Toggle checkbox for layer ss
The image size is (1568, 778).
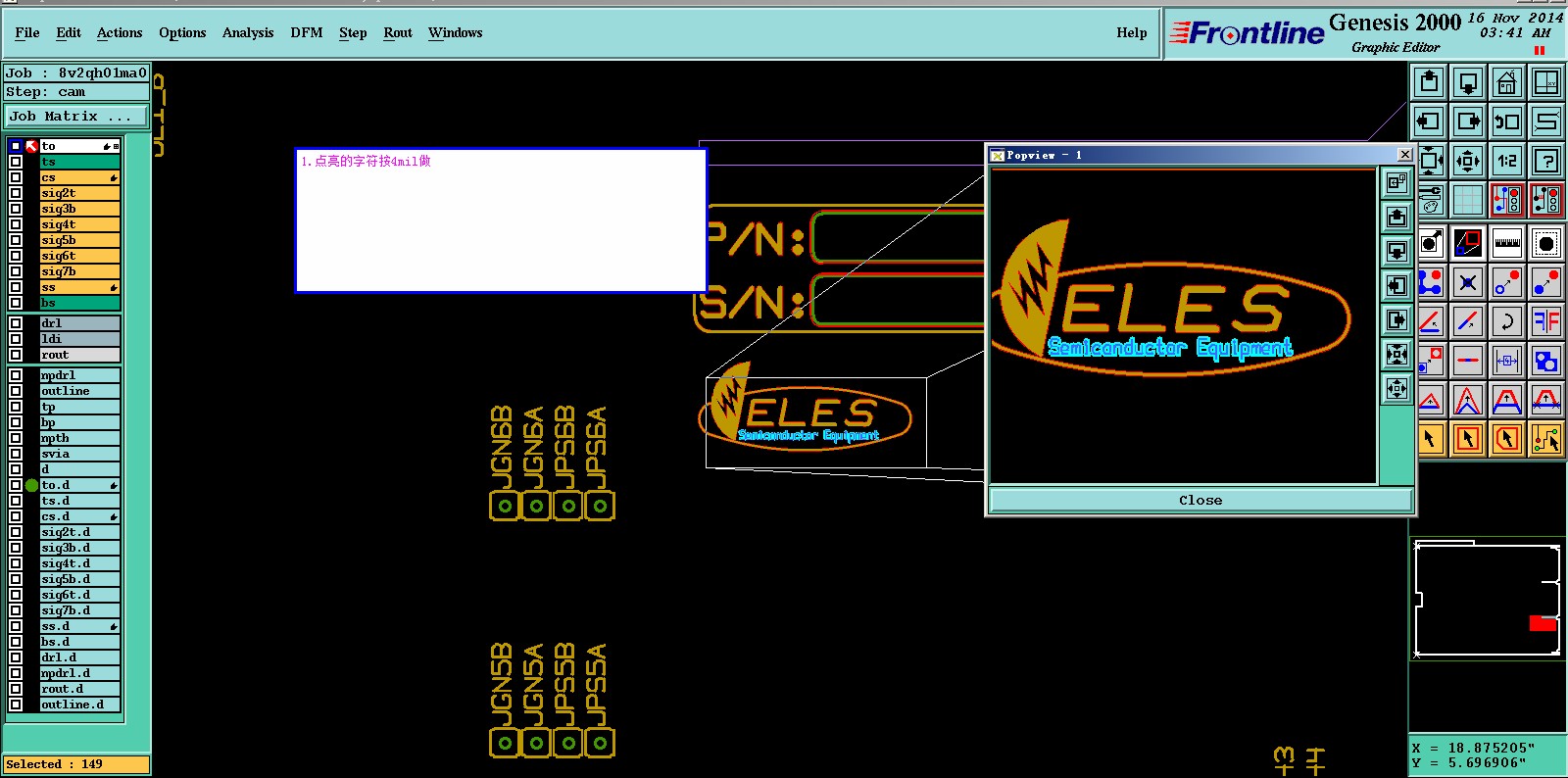[x=16, y=287]
